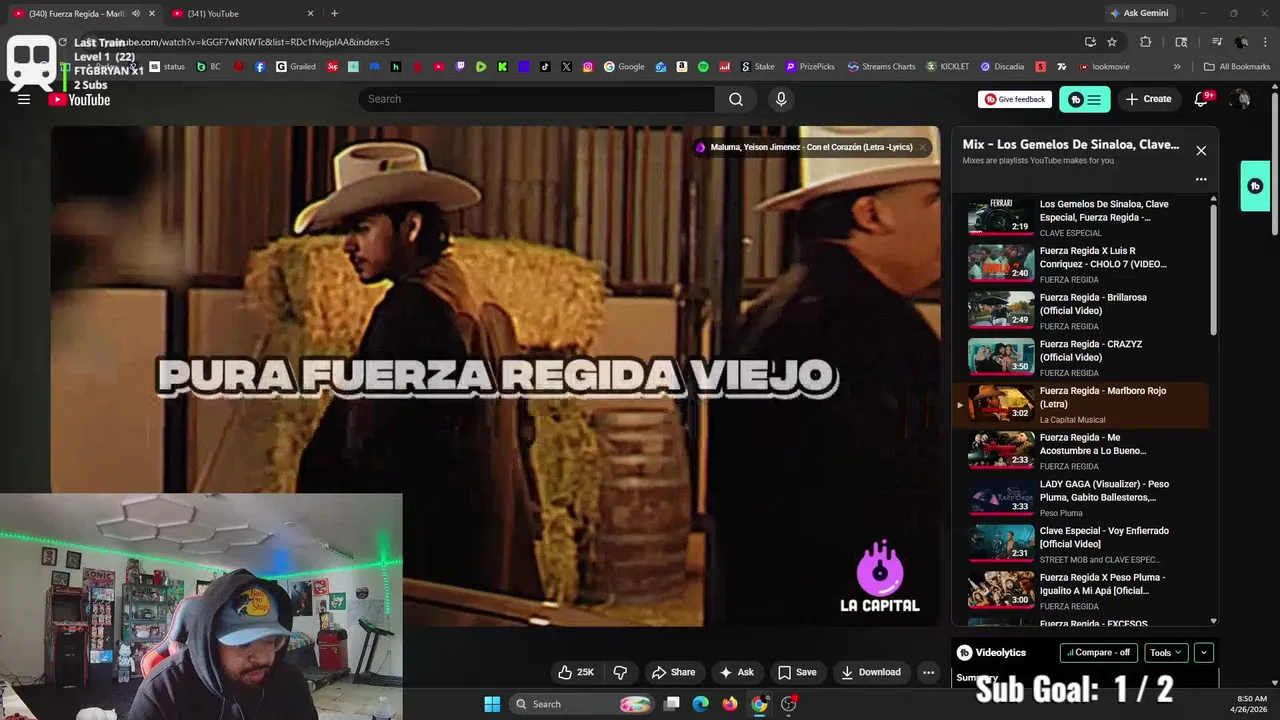Dislike the video with thumbs down
1280x720 pixels.
pyautogui.click(x=620, y=672)
